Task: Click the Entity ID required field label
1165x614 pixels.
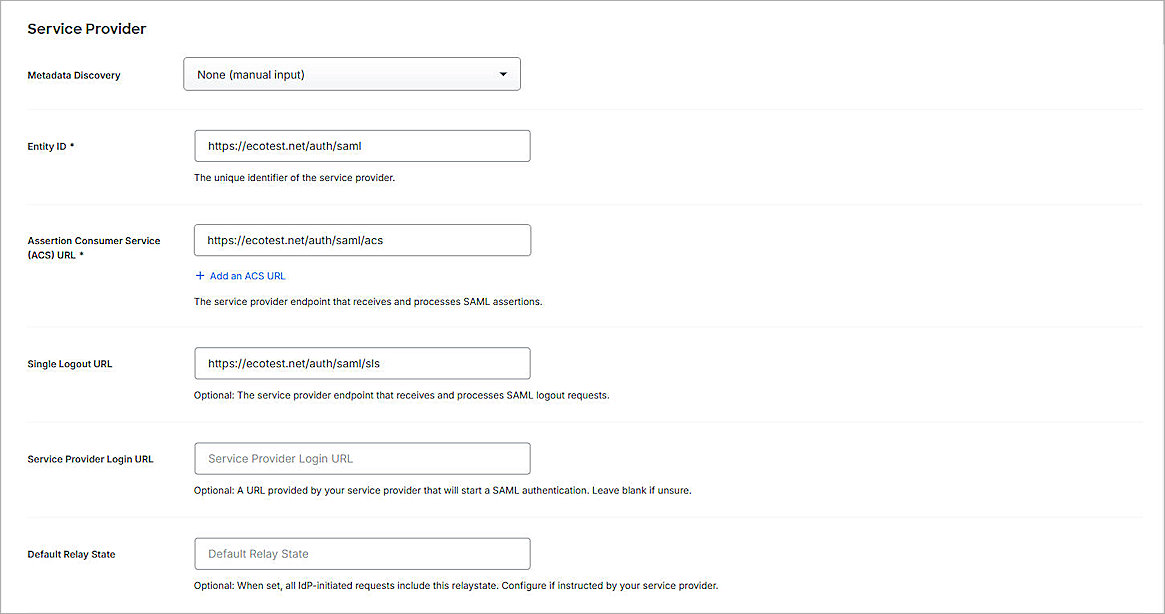Action: [x=50, y=145]
